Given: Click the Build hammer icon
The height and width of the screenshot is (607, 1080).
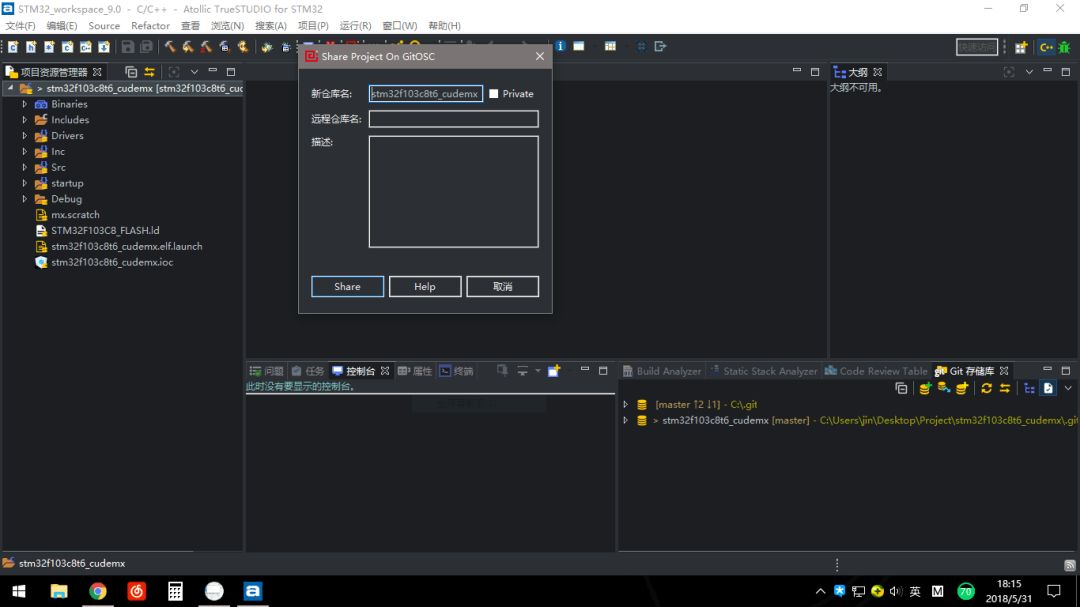Looking at the screenshot, I should [x=169, y=47].
